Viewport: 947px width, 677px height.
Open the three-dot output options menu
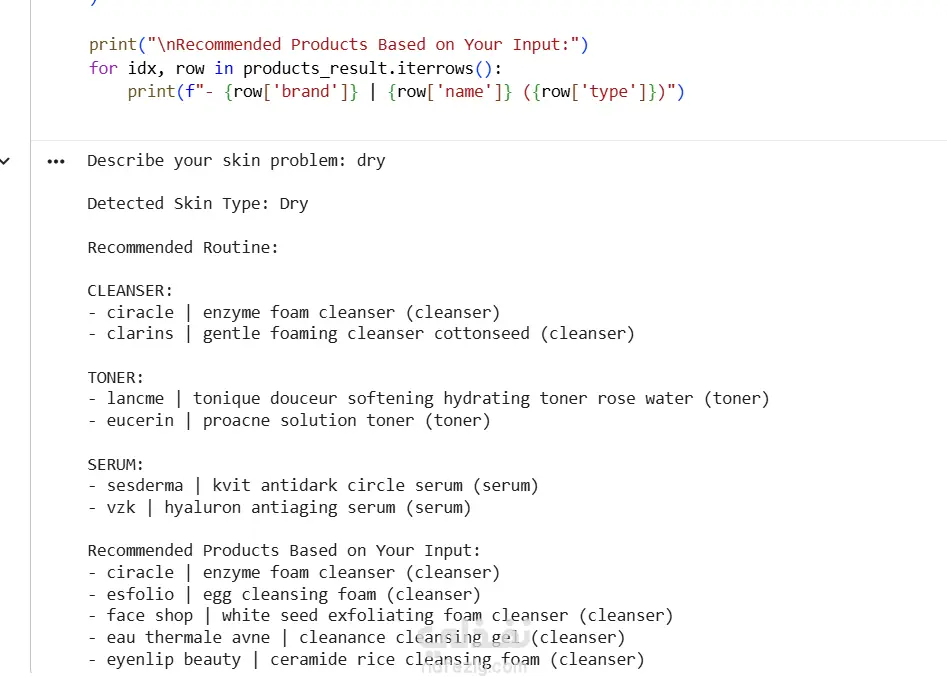(56, 161)
